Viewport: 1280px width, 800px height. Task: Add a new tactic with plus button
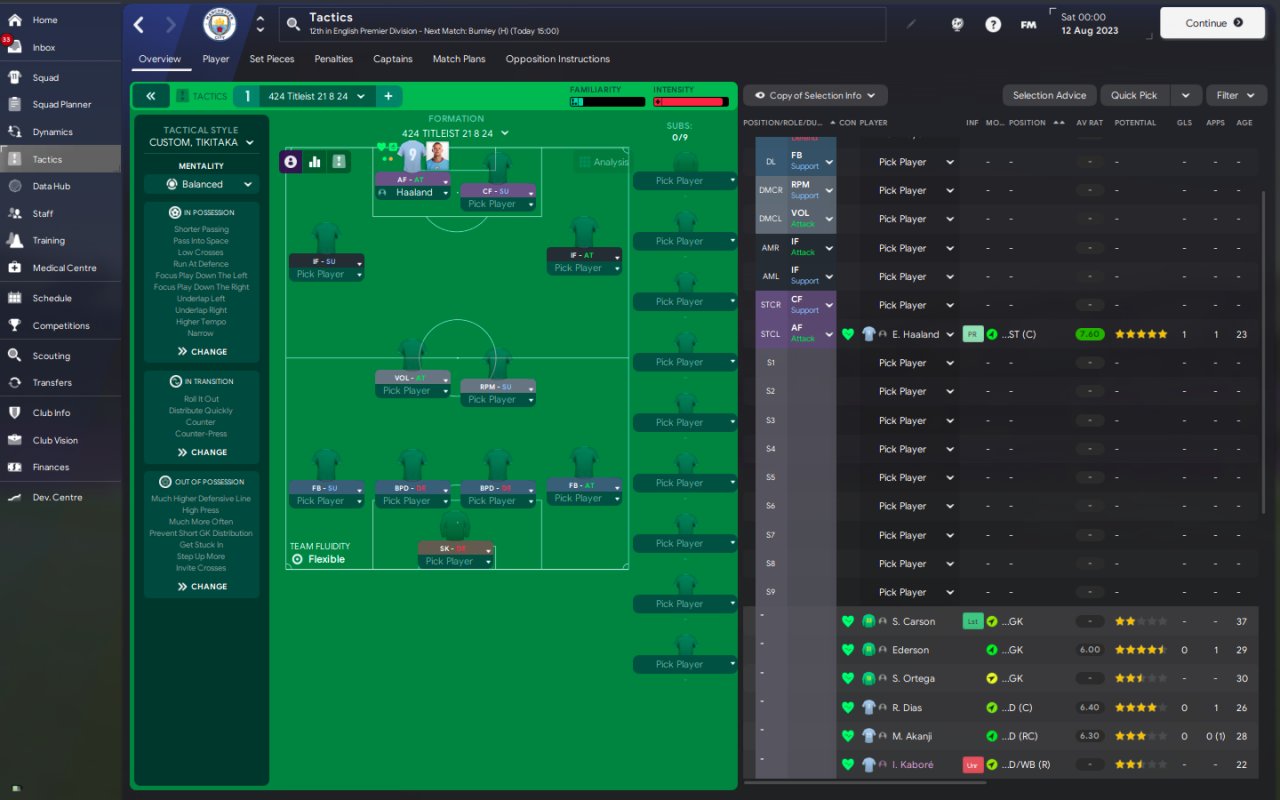(x=388, y=96)
